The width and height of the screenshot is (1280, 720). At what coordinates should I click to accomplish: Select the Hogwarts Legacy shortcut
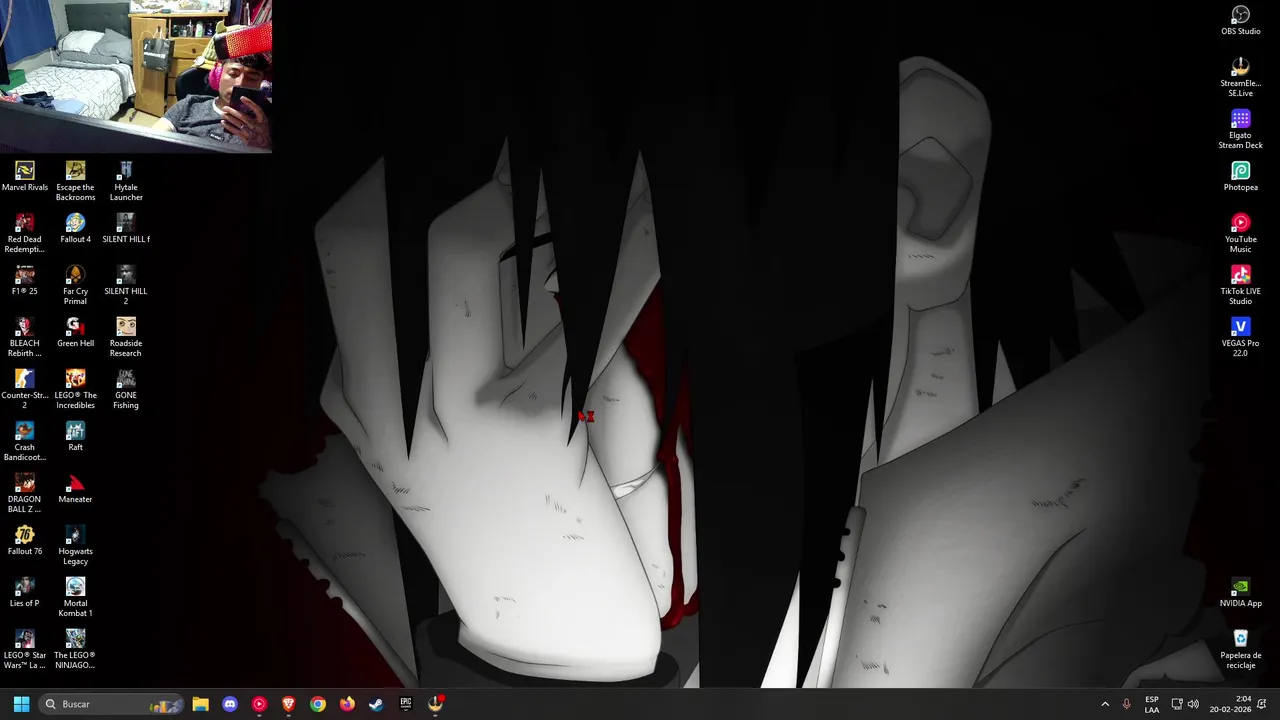[x=75, y=546]
